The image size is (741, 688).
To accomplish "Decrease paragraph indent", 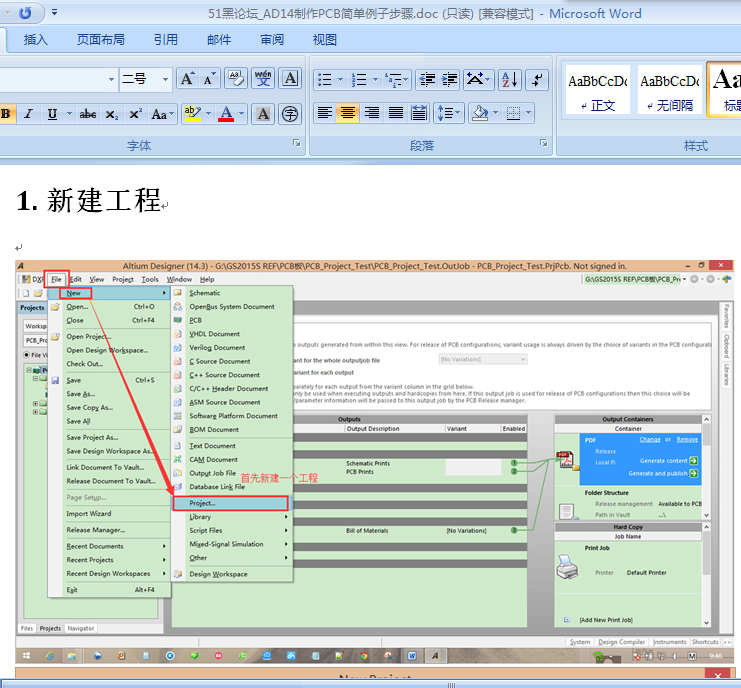I will (x=427, y=79).
